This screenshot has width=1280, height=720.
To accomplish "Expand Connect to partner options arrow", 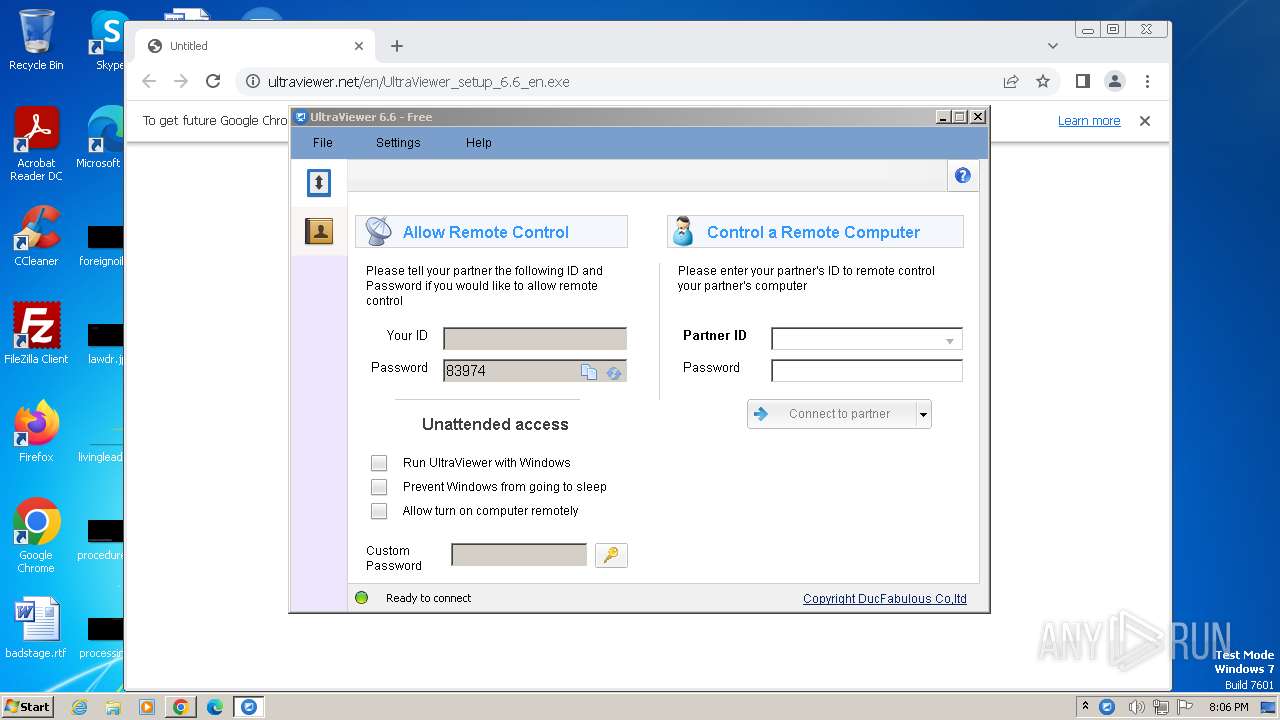I will click(923, 414).
